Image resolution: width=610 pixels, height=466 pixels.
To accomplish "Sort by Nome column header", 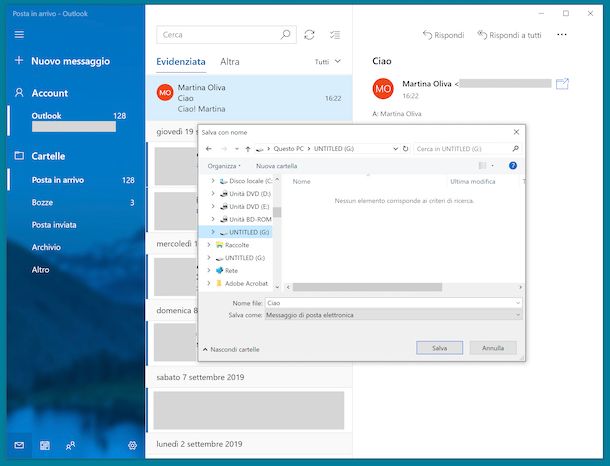I will pyautogui.click(x=301, y=181).
